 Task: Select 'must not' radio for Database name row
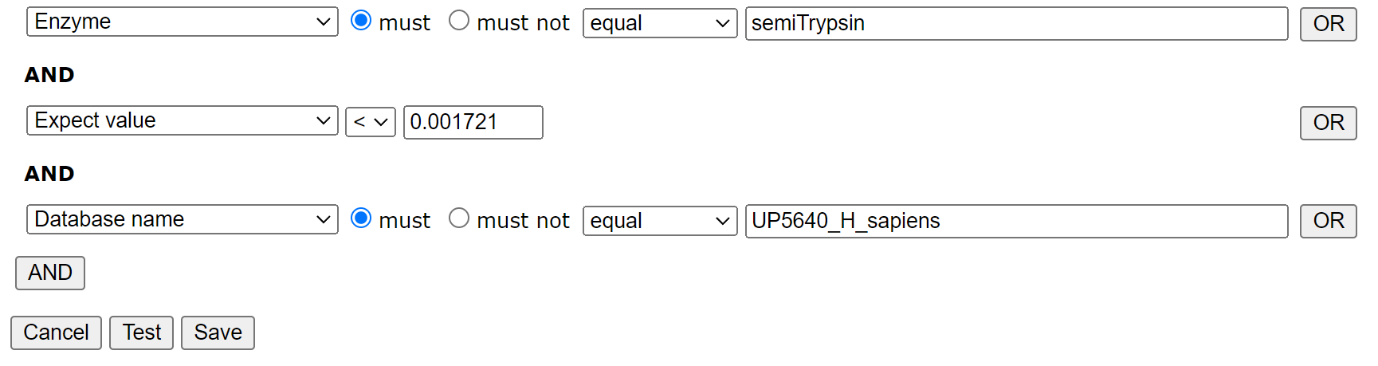458,219
